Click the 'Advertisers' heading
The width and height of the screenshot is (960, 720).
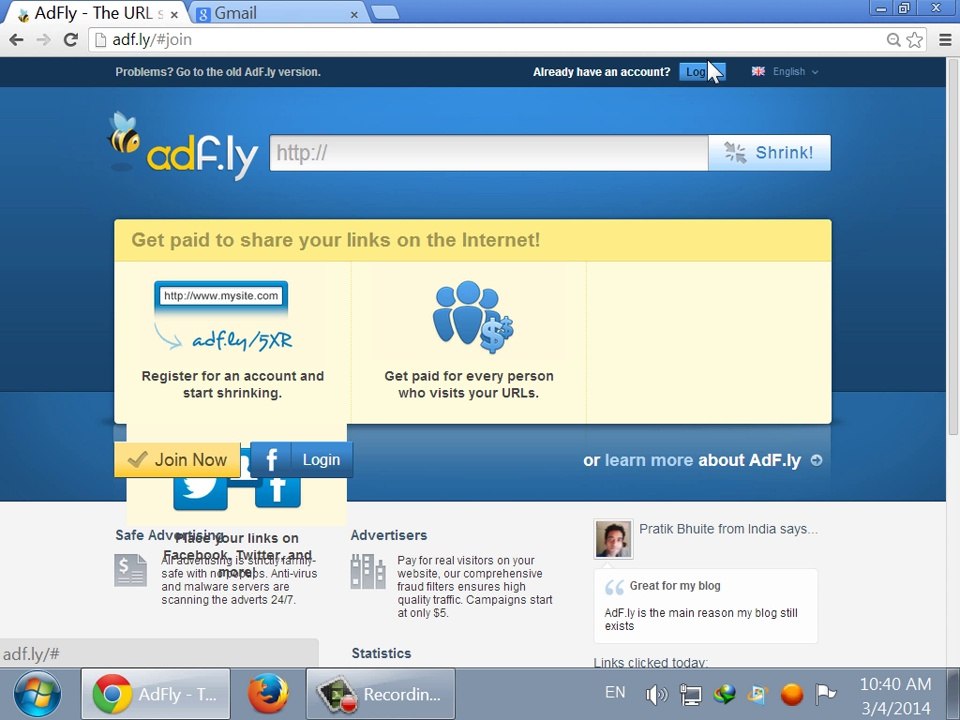(389, 535)
